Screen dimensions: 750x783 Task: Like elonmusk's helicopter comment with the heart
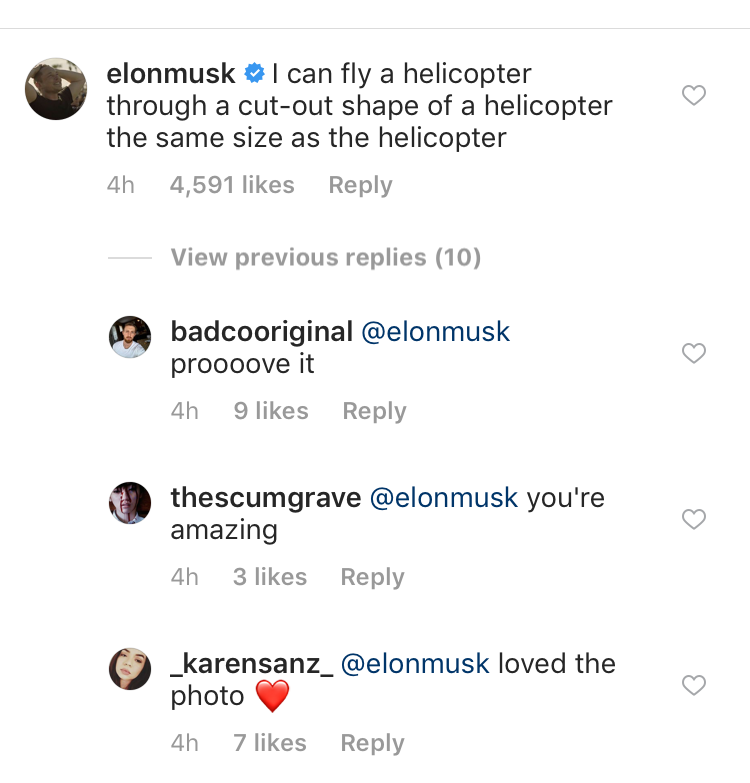694,95
